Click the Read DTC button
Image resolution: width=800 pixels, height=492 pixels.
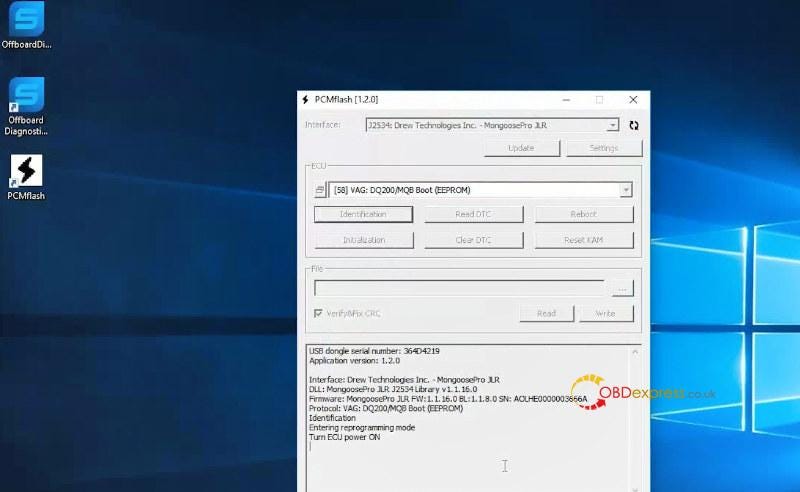[473, 214]
